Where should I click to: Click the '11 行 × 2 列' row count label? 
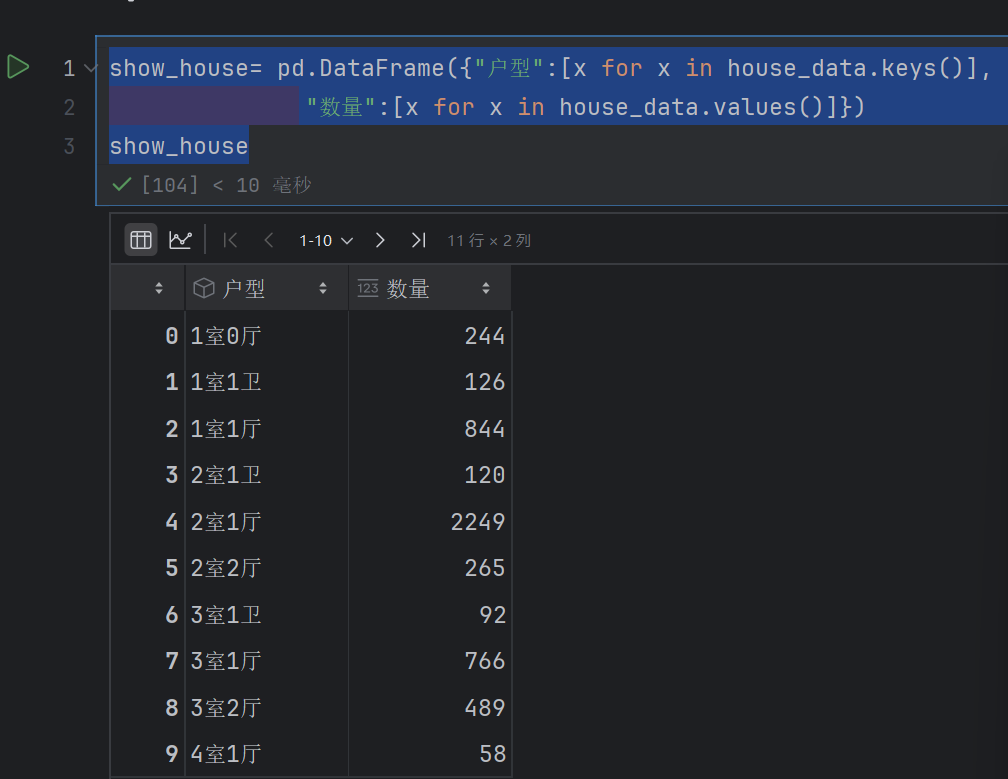(489, 240)
